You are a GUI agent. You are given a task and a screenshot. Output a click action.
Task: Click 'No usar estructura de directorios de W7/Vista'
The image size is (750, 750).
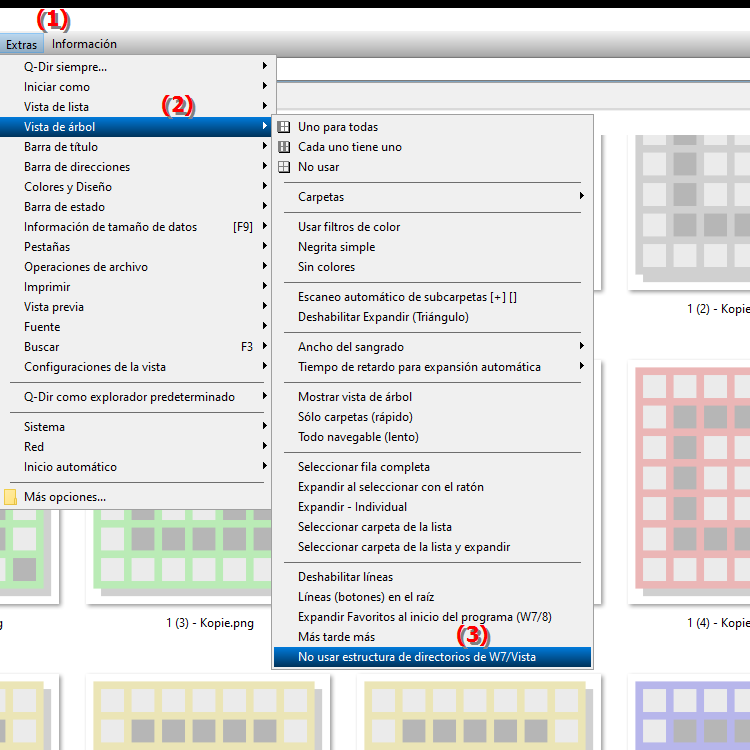click(432, 657)
